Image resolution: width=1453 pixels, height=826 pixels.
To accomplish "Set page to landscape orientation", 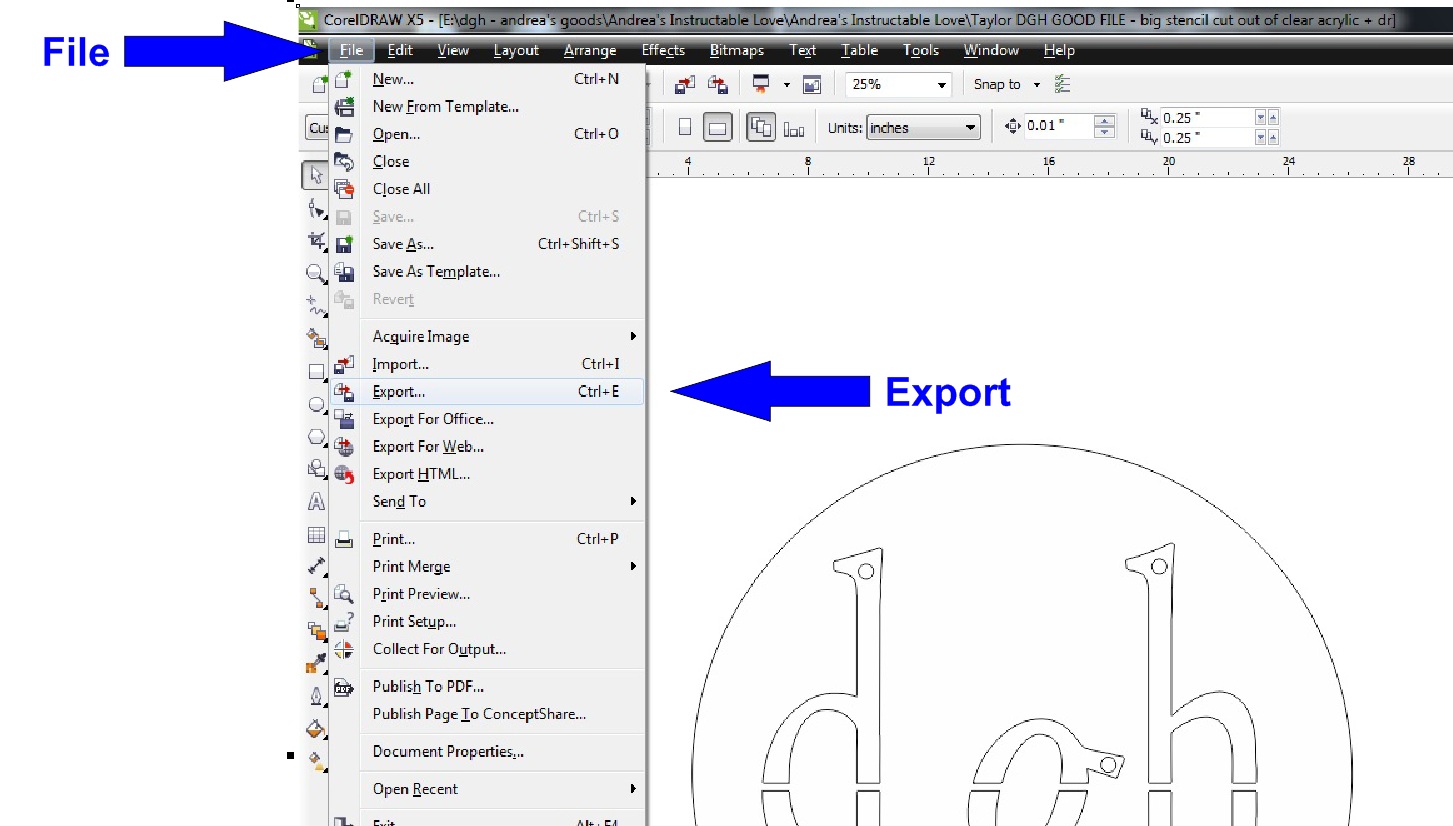I will point(717,128).
